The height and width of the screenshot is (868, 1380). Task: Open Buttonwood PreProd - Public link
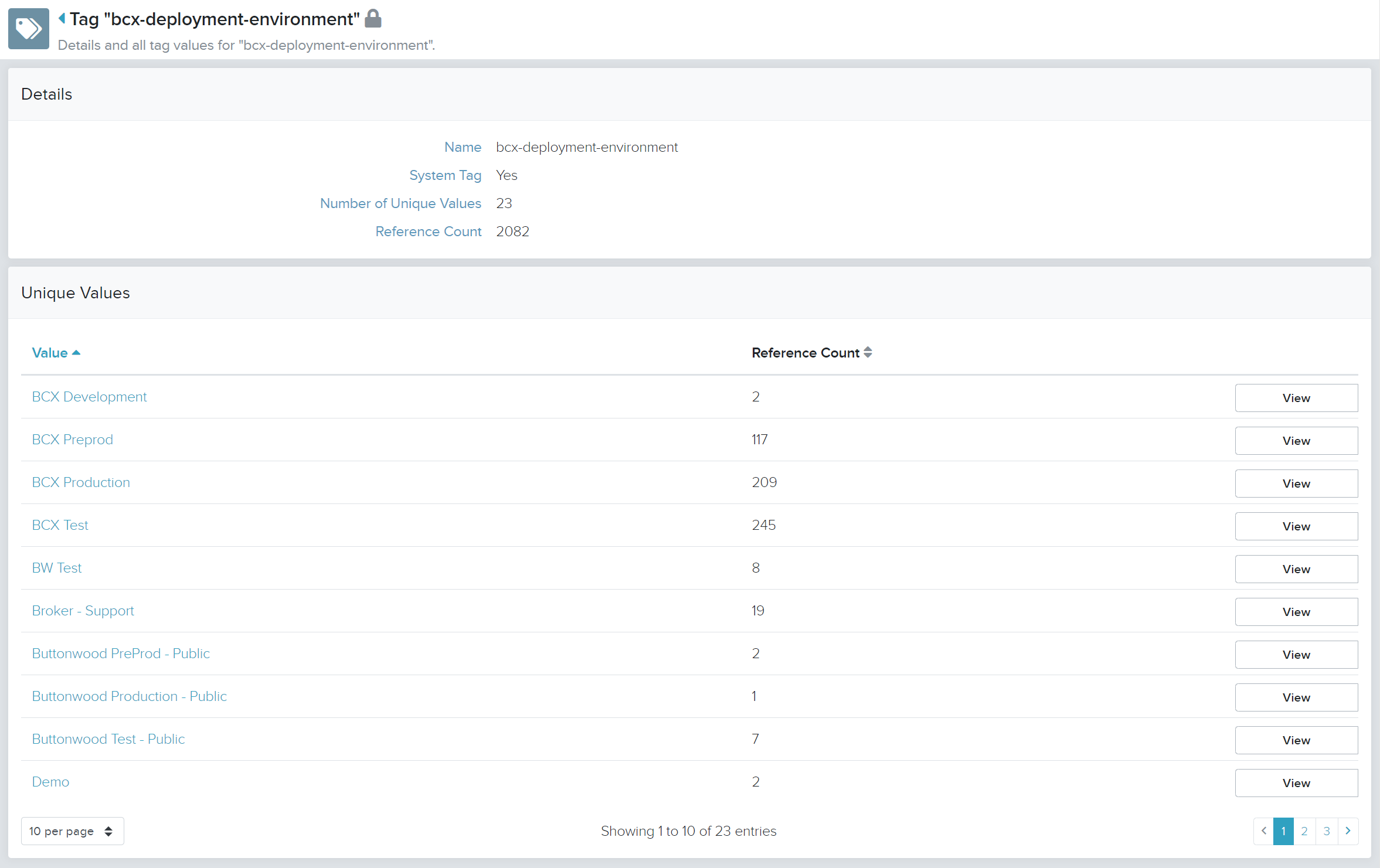[x=121, y=653]
